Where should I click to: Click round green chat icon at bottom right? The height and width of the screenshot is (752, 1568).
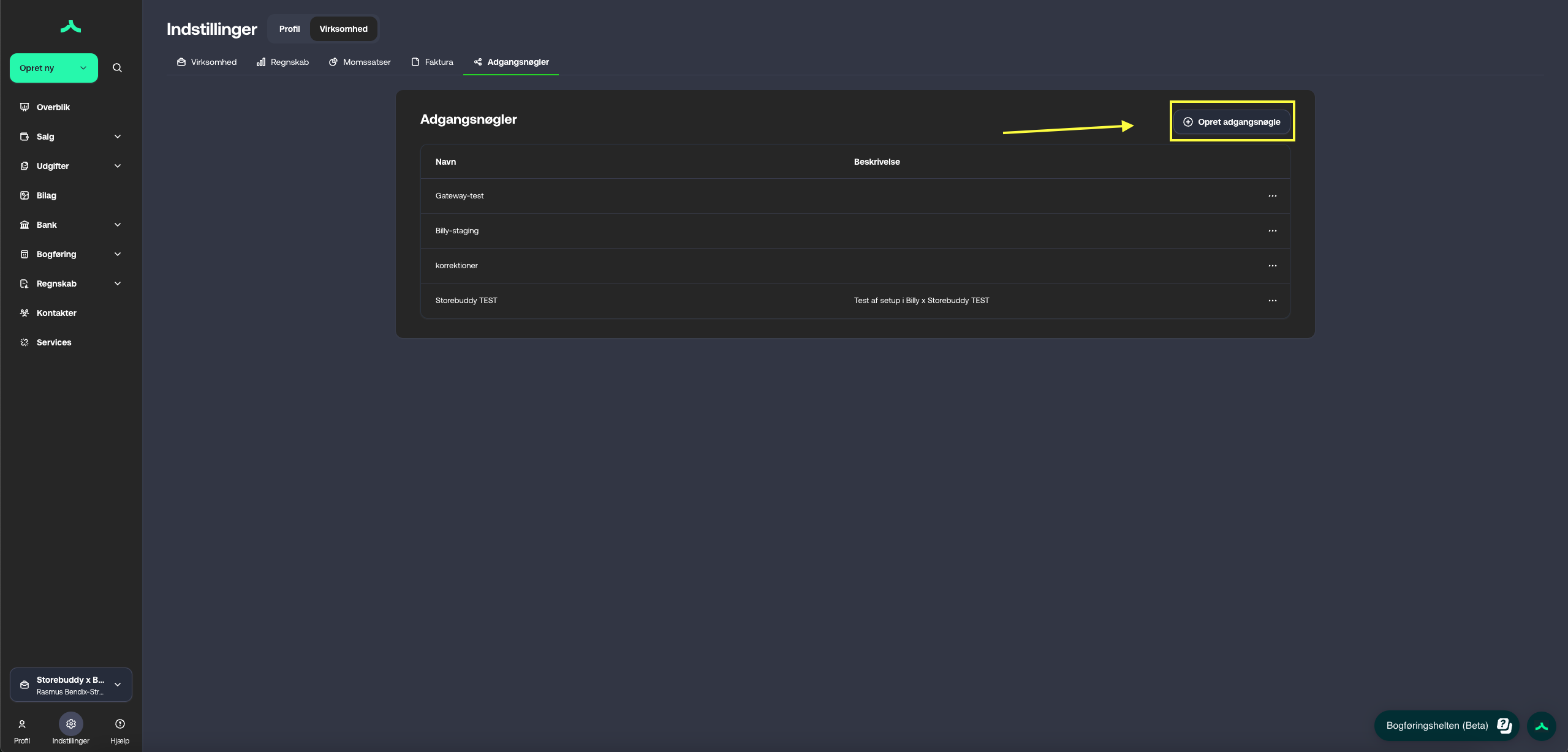coord(1541,726)
